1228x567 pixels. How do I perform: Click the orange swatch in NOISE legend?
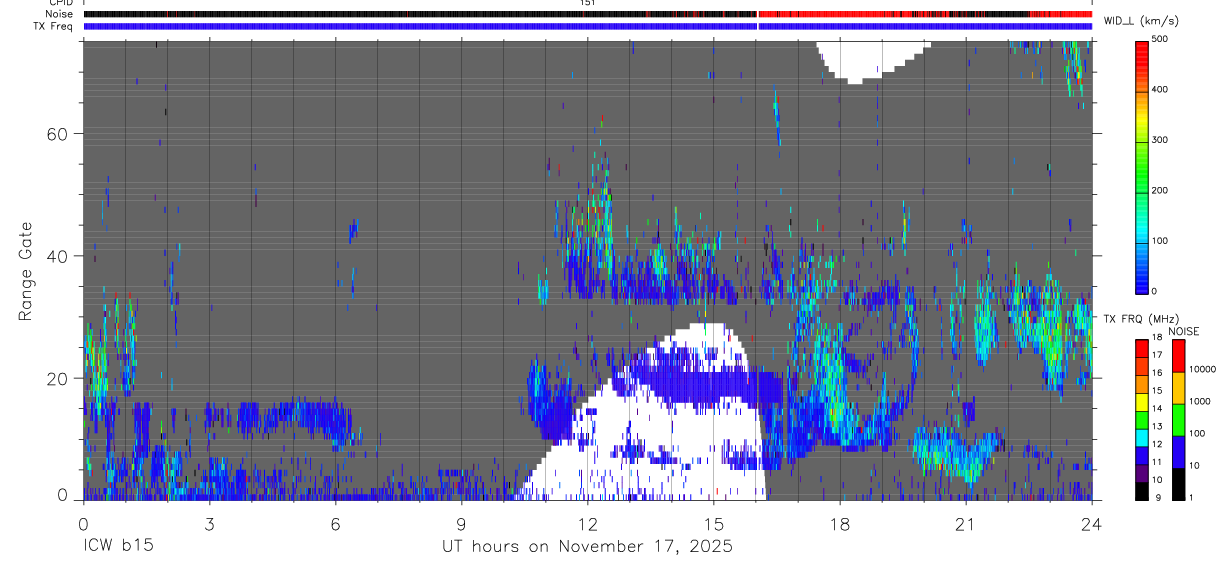pyautogui.click(x=1177, y=388)
